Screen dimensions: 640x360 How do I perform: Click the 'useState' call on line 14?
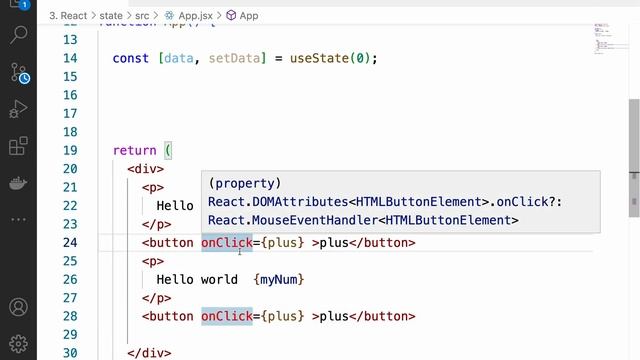(319, 58)
